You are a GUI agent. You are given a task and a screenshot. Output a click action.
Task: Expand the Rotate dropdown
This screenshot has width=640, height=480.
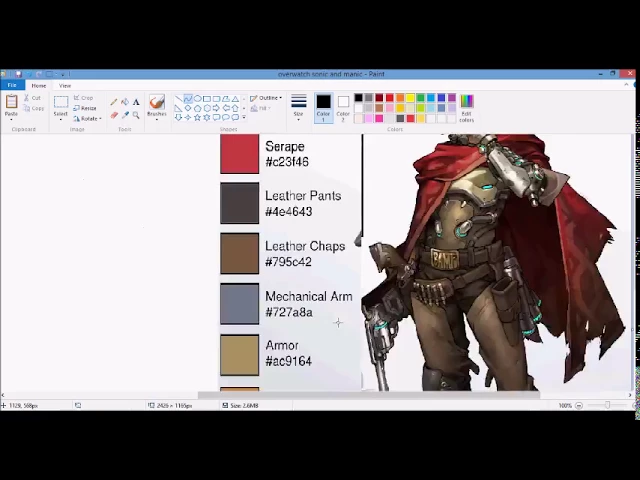(88, 118)
